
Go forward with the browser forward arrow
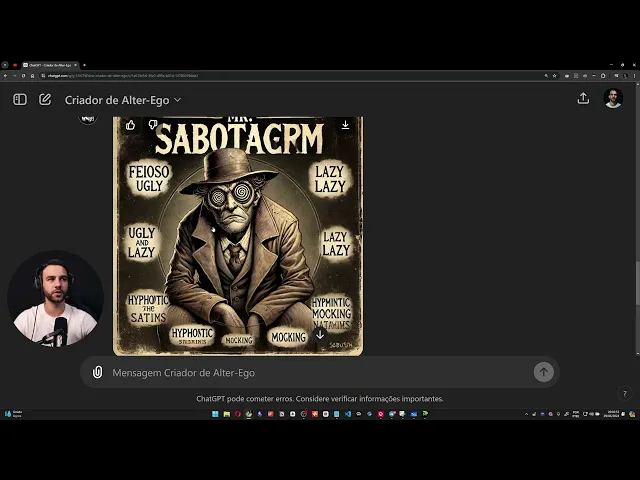pos(14,76)
